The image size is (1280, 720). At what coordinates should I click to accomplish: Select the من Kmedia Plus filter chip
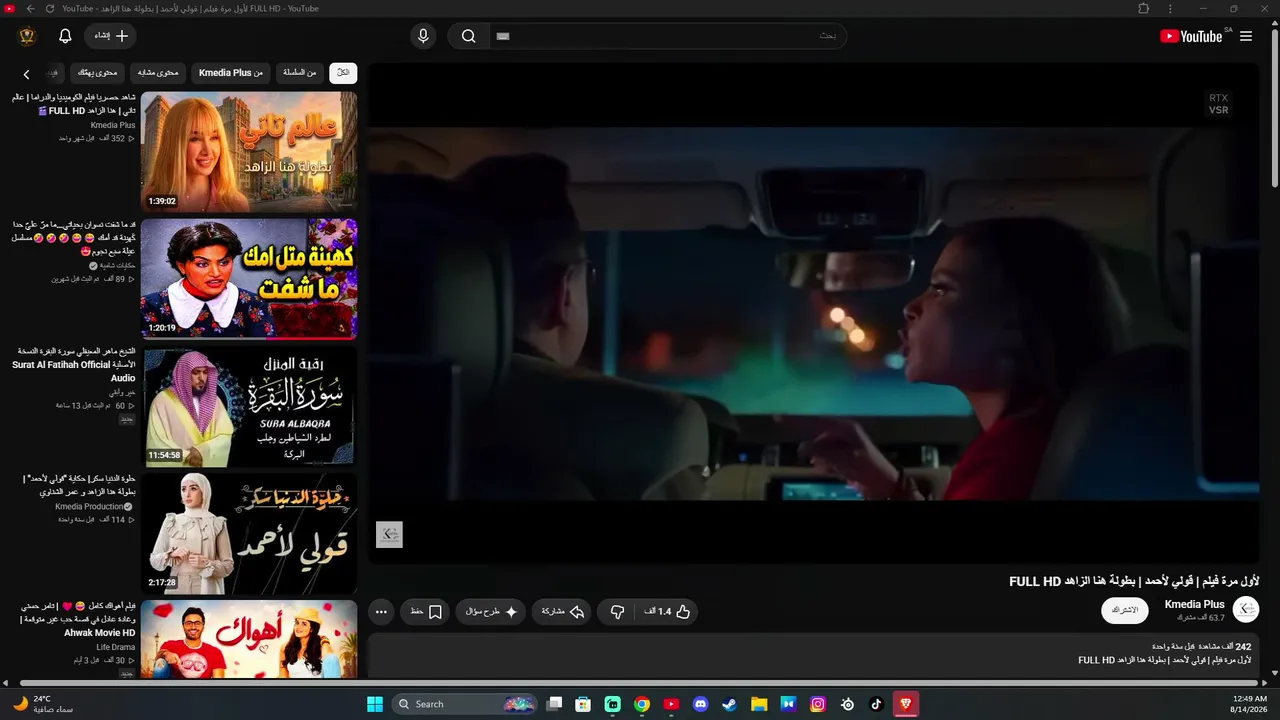[x=231, y=72]
